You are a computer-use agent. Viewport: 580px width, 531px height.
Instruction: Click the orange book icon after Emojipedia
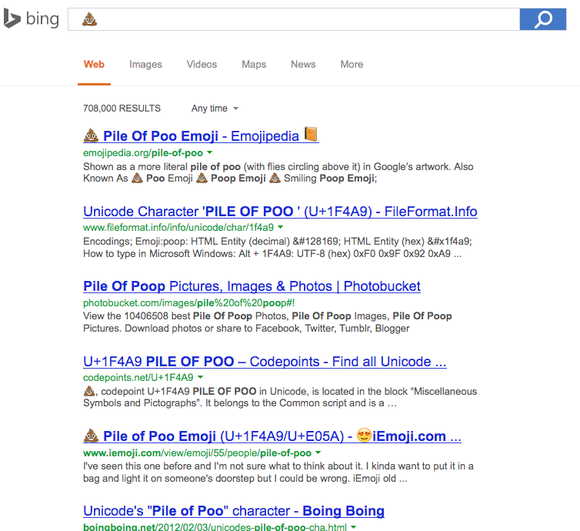(311, 134)
